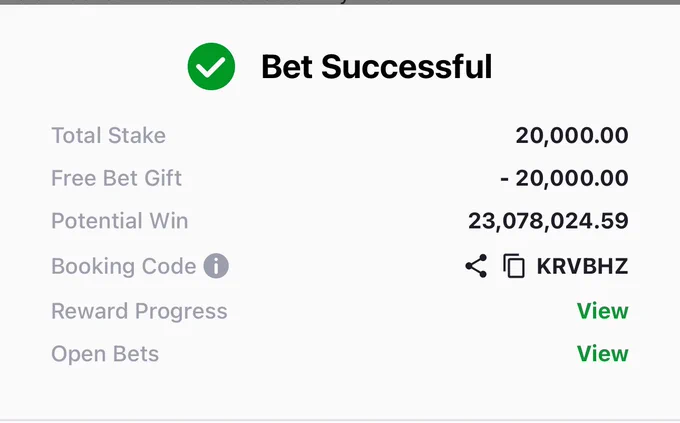This screenshot has width=680, height=423.
Task: View Open Bets link
Action: [x=602, y=354]
